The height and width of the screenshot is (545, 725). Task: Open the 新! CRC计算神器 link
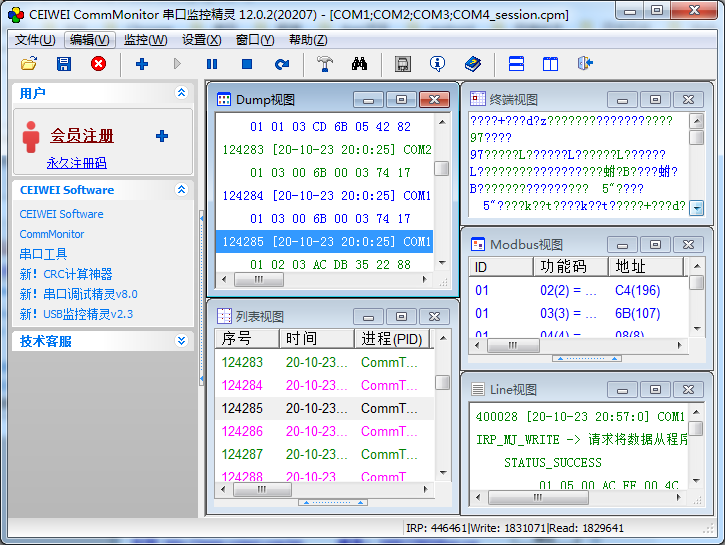click(66, 274)
